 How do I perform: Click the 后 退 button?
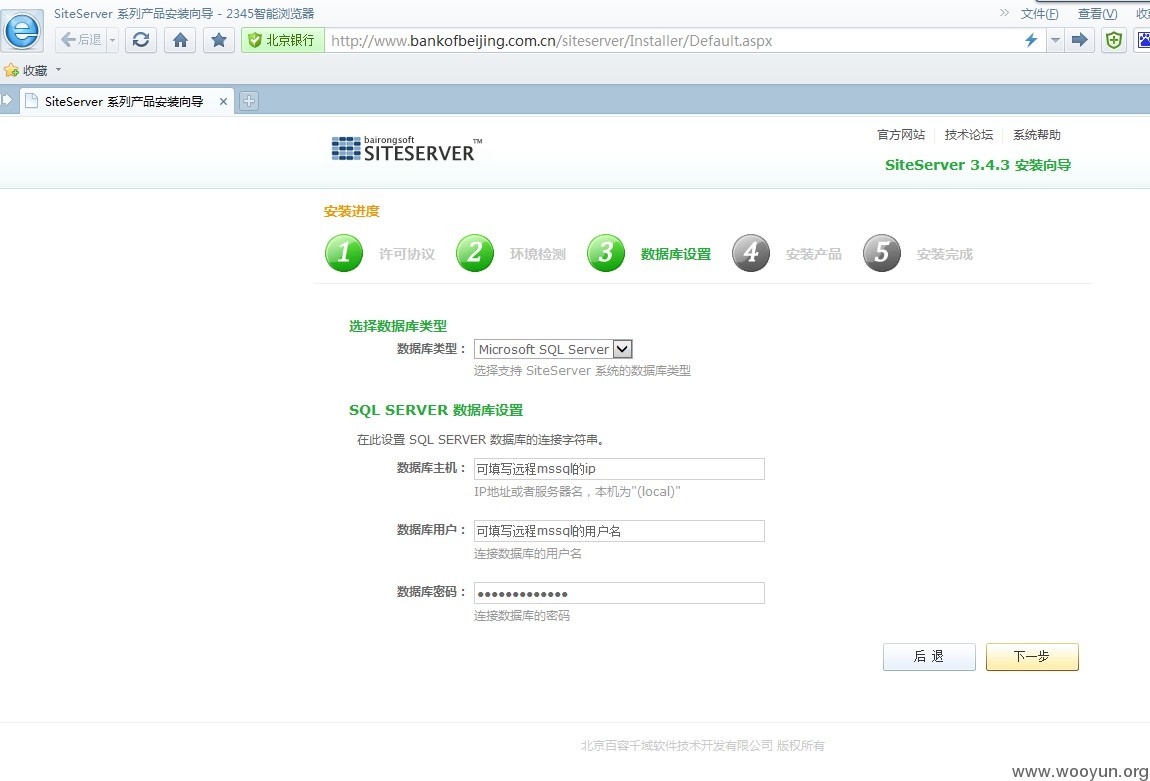[x=929, y=656]
